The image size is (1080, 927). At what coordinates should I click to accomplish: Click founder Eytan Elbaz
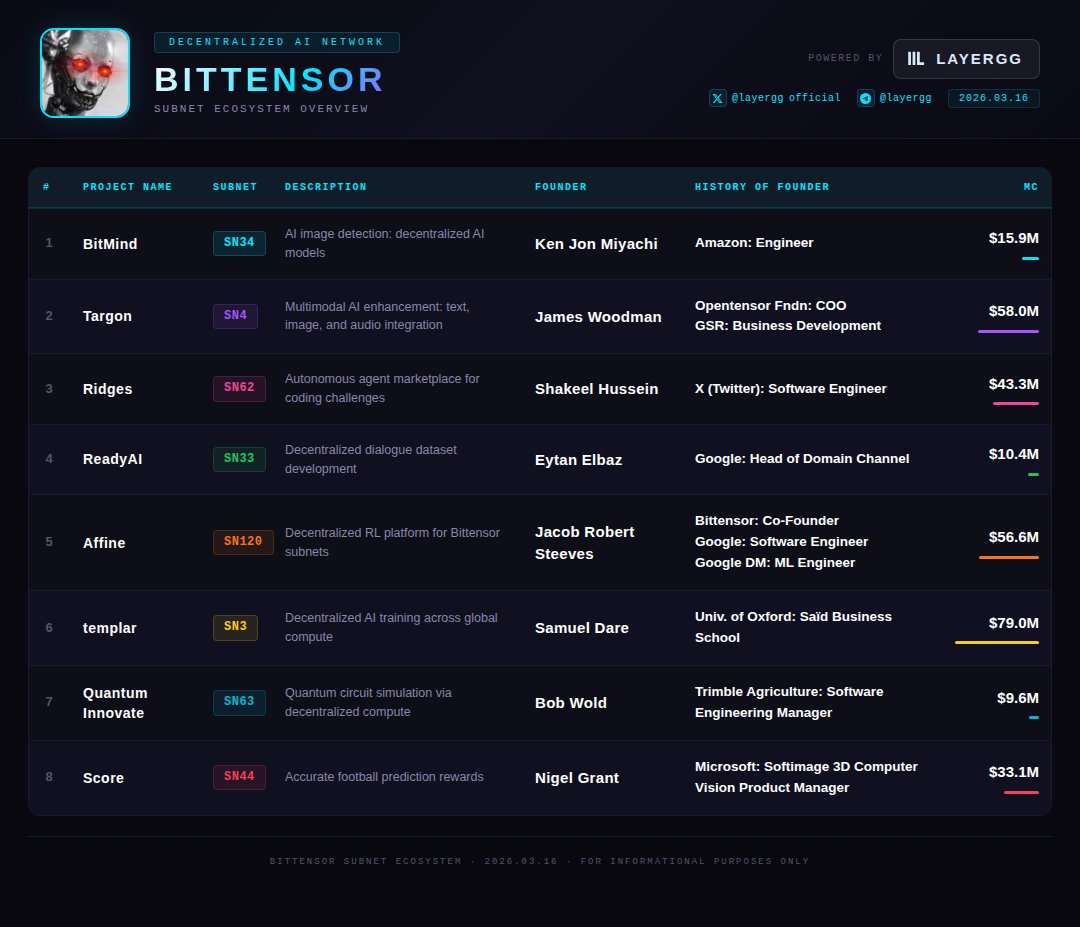(579, 460)
